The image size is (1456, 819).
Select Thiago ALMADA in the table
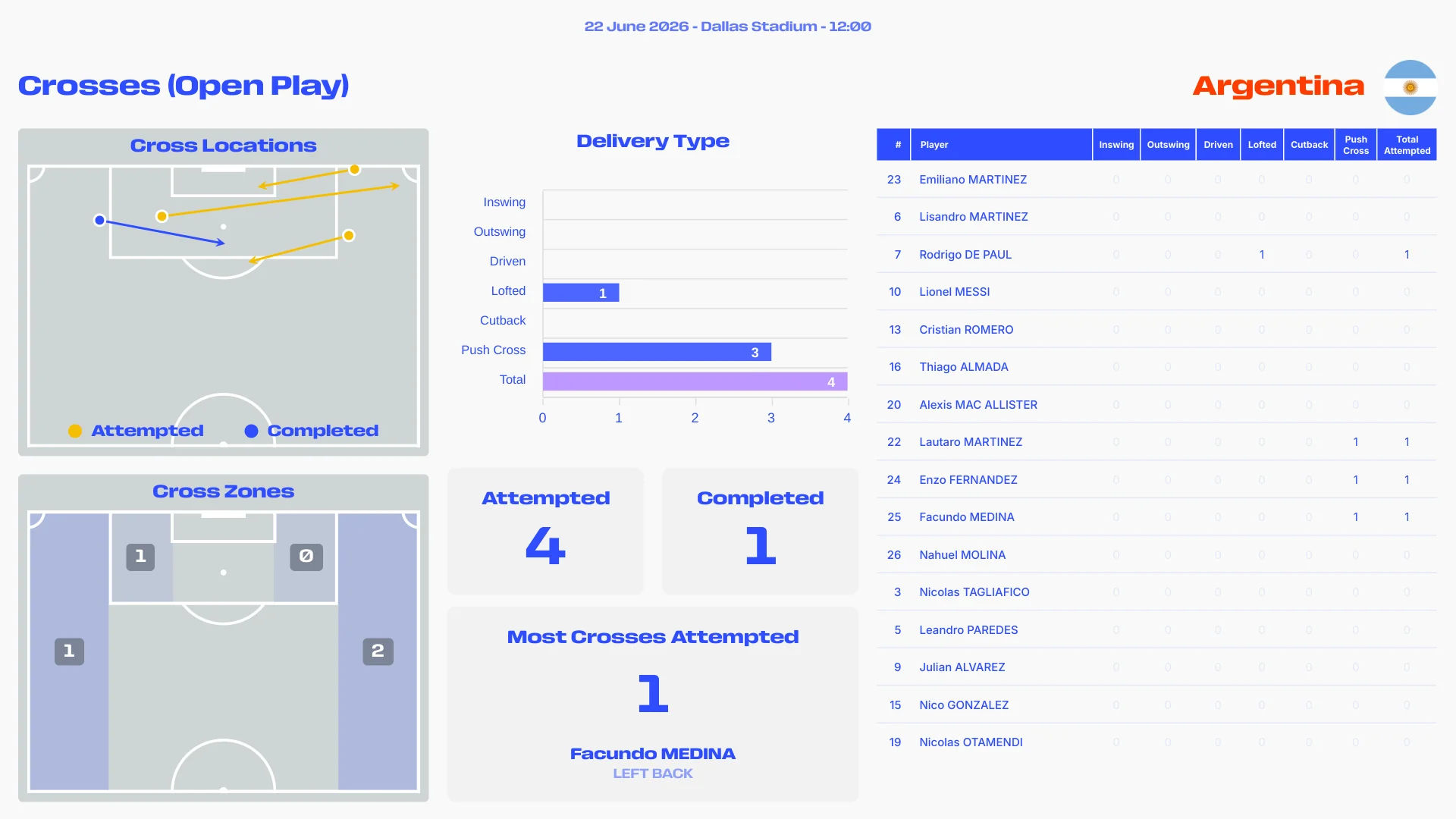(x=964, y=367)
